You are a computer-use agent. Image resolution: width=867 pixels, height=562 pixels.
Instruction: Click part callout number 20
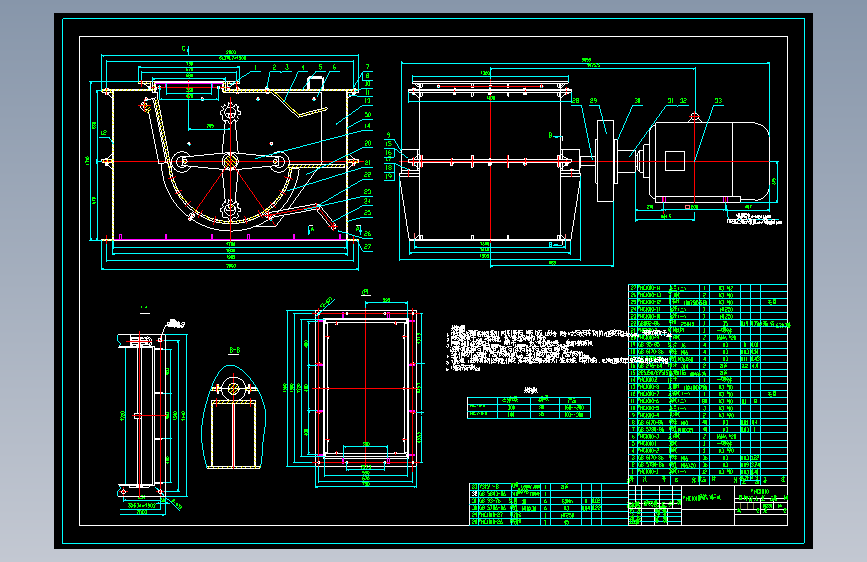(x=368, y=143)
